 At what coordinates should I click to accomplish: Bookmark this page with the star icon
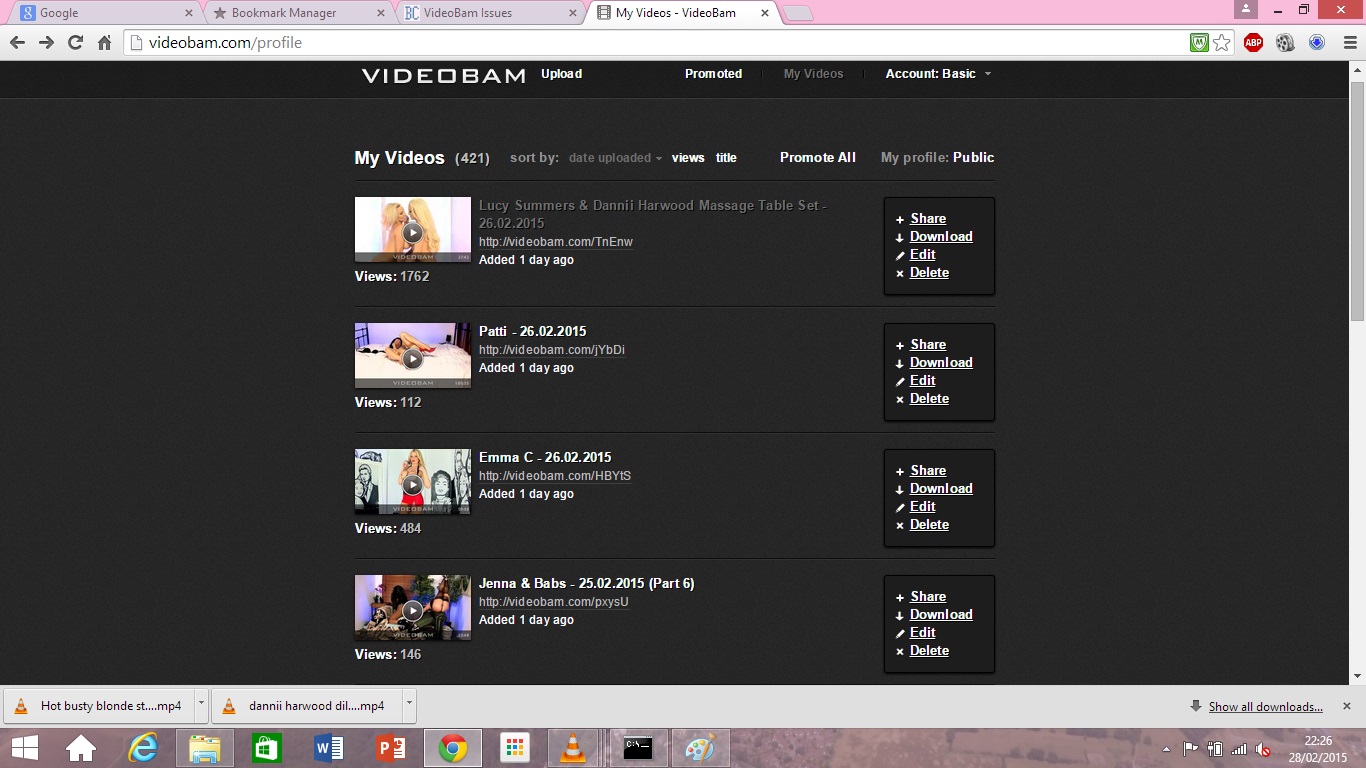[1222, 43]
